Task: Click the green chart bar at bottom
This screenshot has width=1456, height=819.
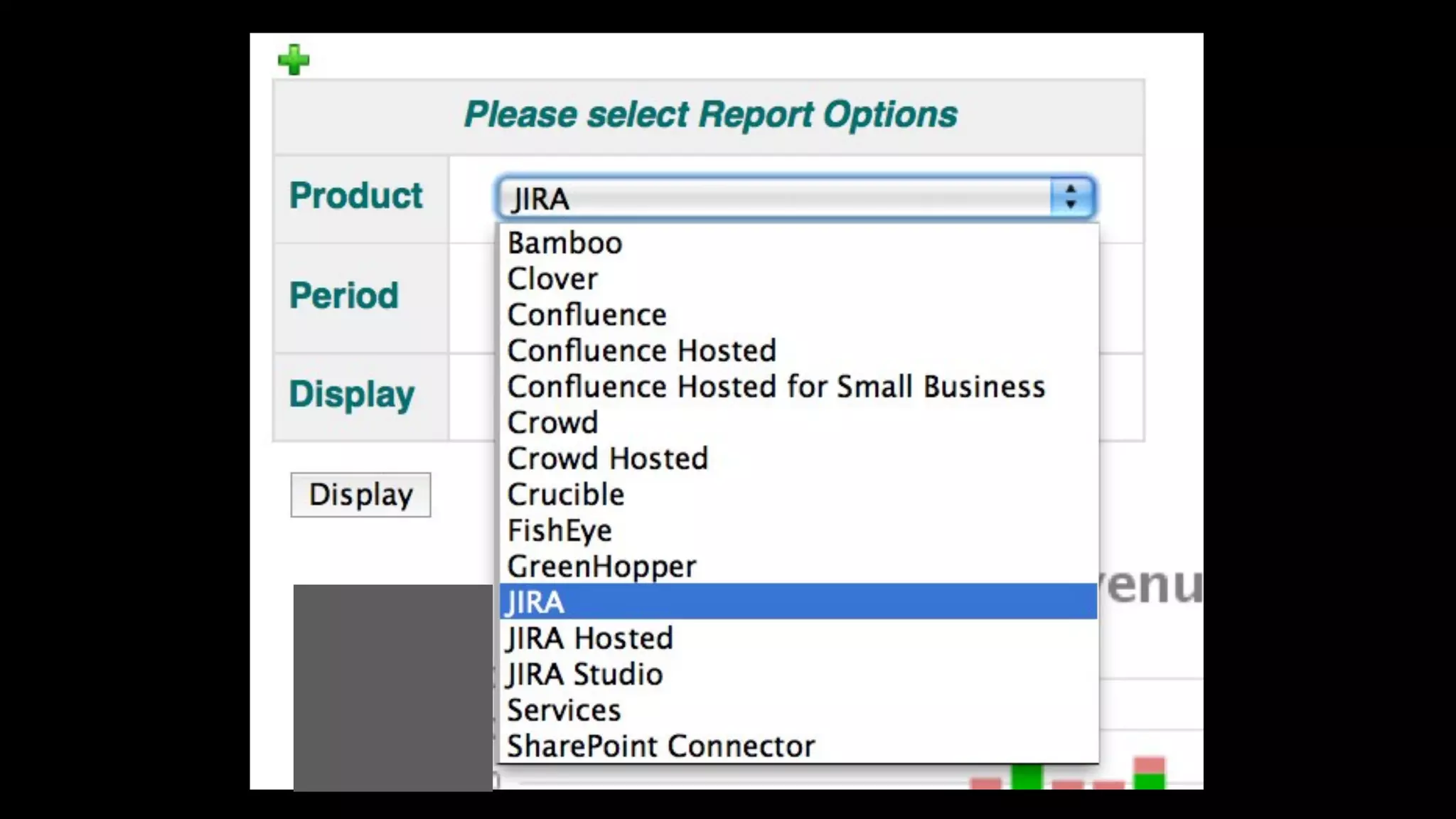Action: click(x=1026, y=777)
